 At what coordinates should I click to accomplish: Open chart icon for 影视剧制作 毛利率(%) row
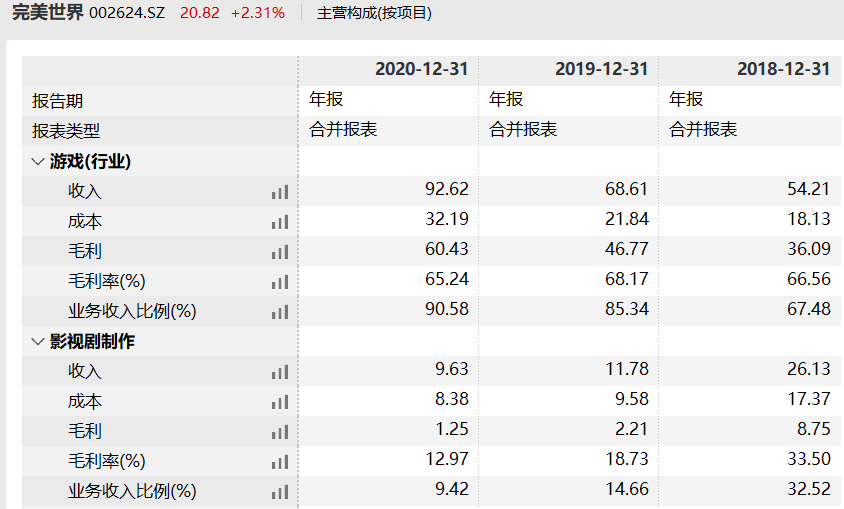280,462
